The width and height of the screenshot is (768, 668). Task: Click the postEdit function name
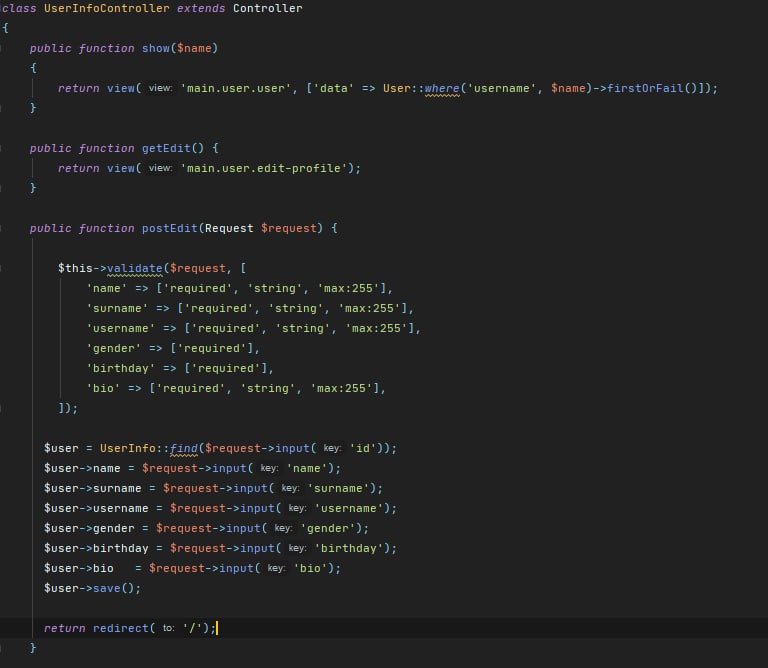[x=169, y=229]
